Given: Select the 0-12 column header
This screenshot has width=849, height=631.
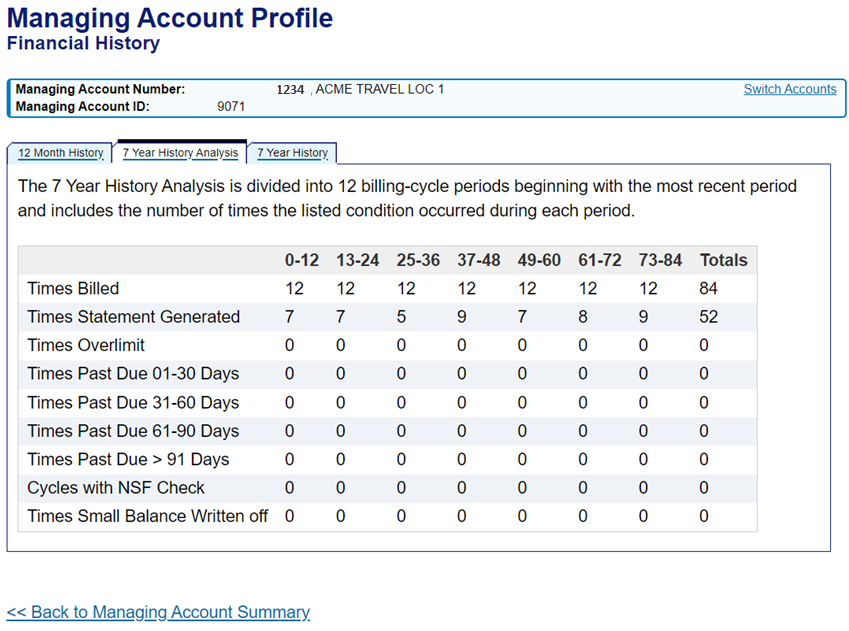Looking at the screenshot, I should (302, 260).
